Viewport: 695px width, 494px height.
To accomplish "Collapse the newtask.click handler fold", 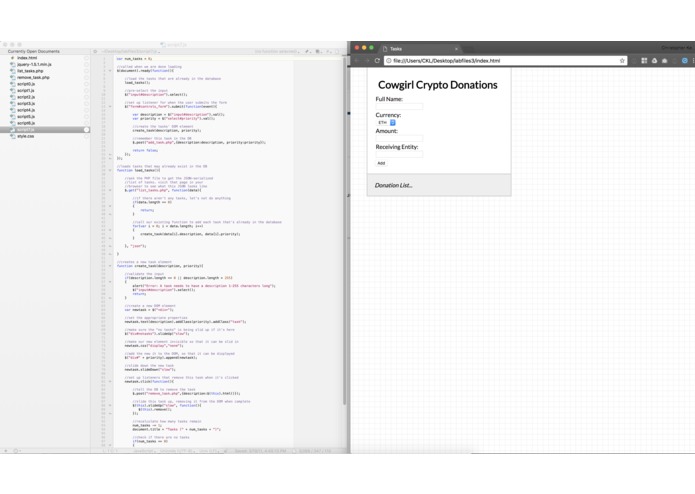I will [x=110, y=381].
